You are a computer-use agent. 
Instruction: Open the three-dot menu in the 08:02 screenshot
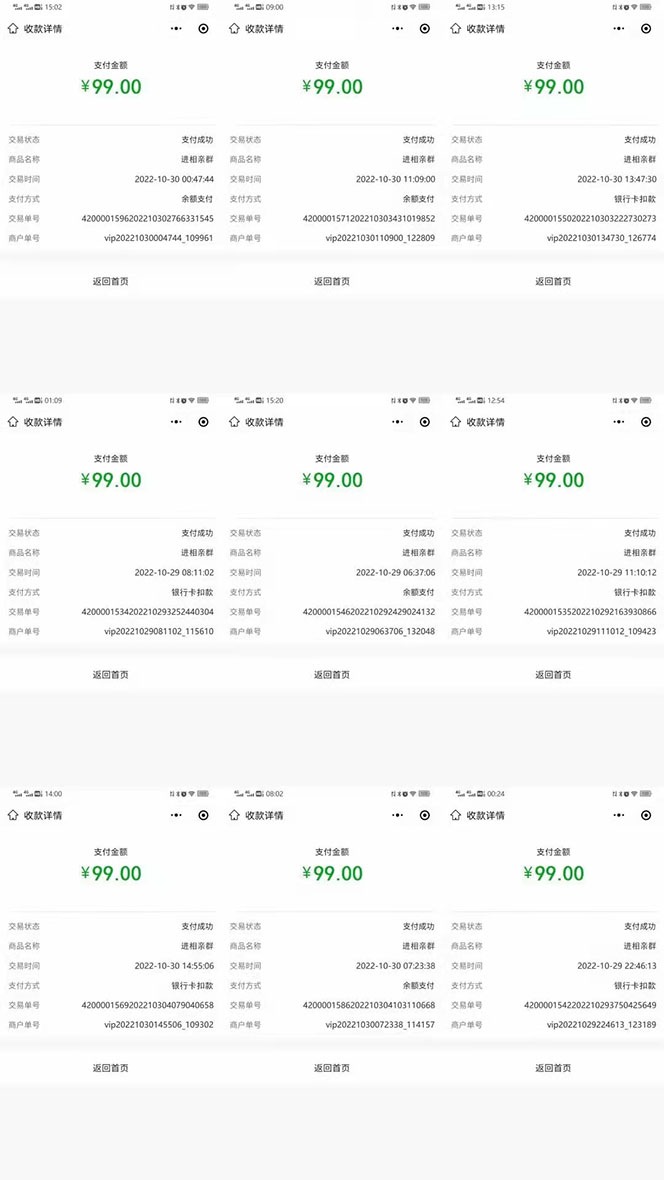[398, 815]
